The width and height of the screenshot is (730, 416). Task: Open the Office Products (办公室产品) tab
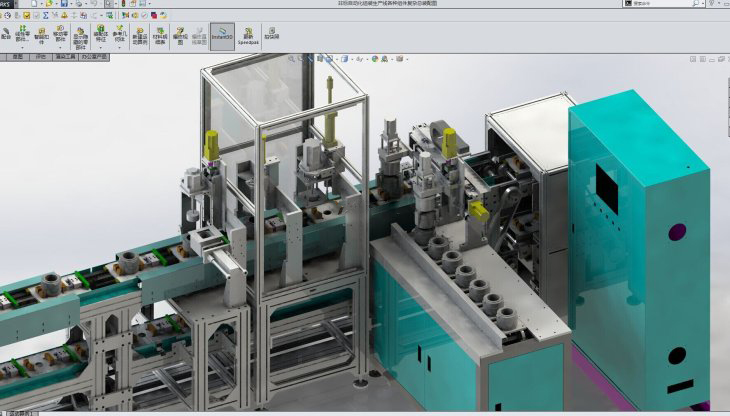click(x=95, y=58)
